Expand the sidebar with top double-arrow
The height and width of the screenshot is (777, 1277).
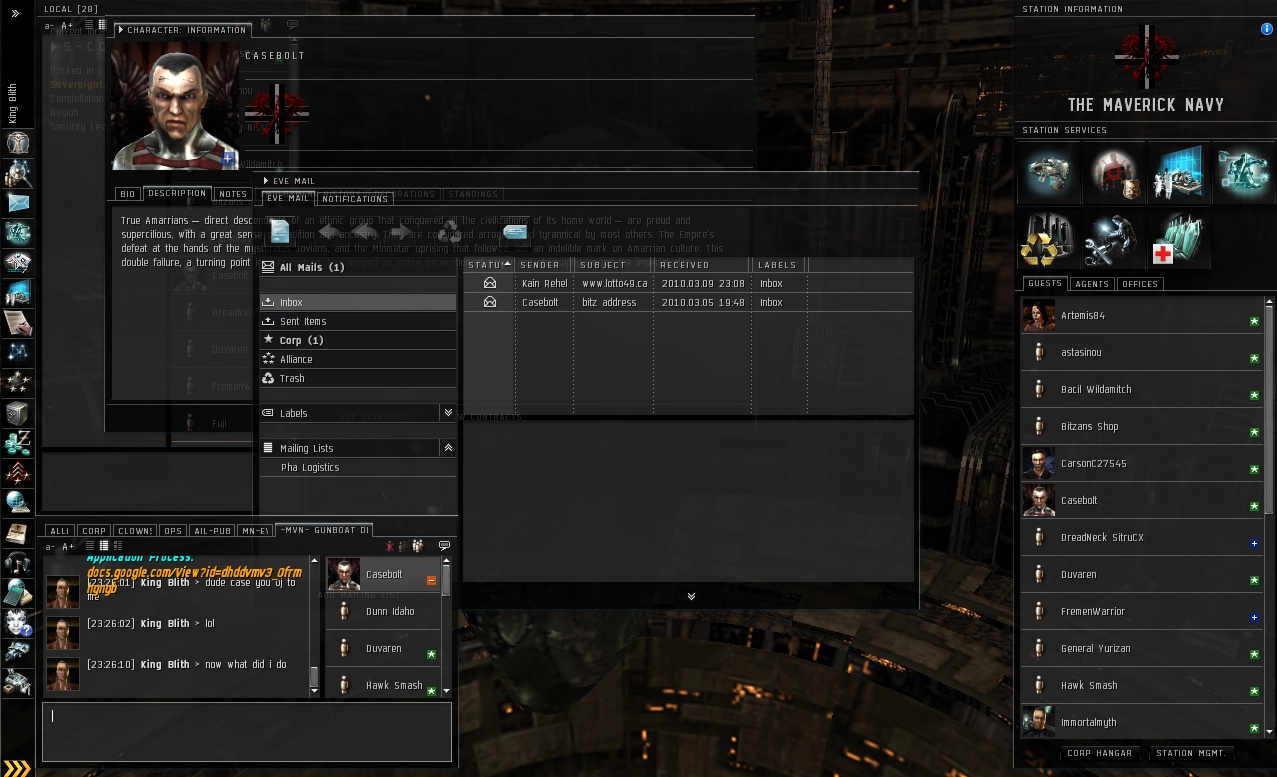15,14
